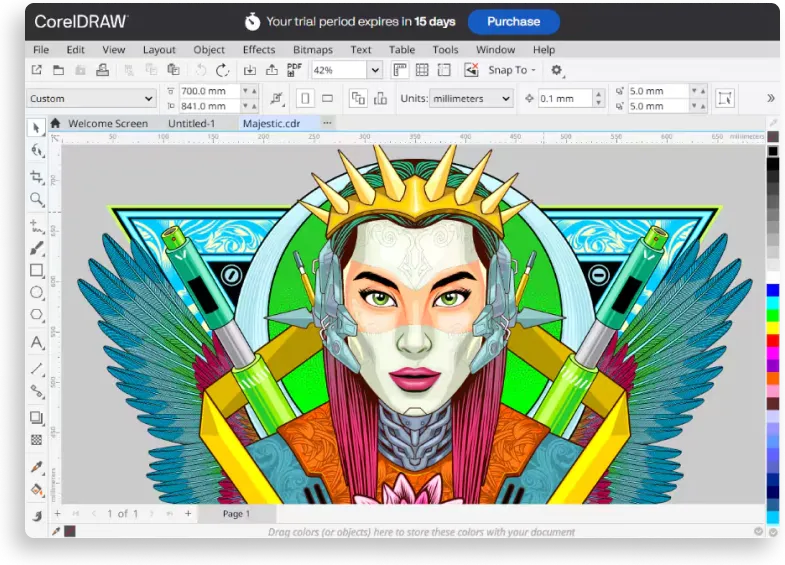Switch to the Welcome Screen tab
Viewport: 785px width, 565px height.
point(108,124)
